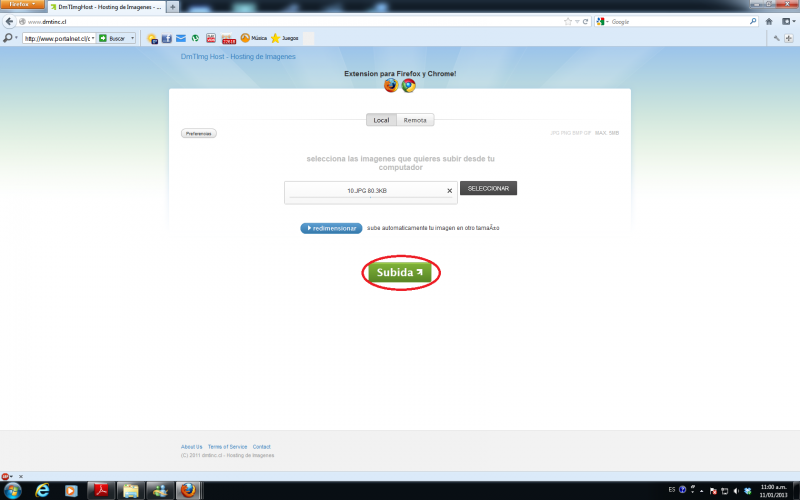Launch Internet Explorer from the taskbar
This screenshot has height=500, width=800.
pyautogui.click(x=42, y=491)
